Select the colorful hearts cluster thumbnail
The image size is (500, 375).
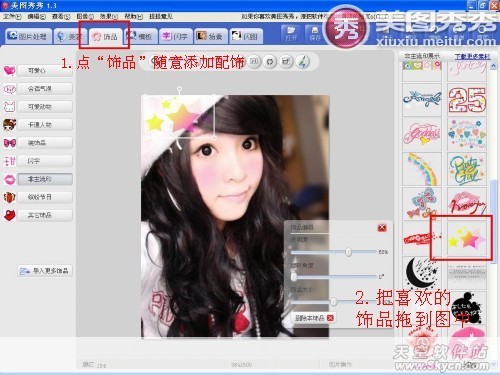click(467, 134)
